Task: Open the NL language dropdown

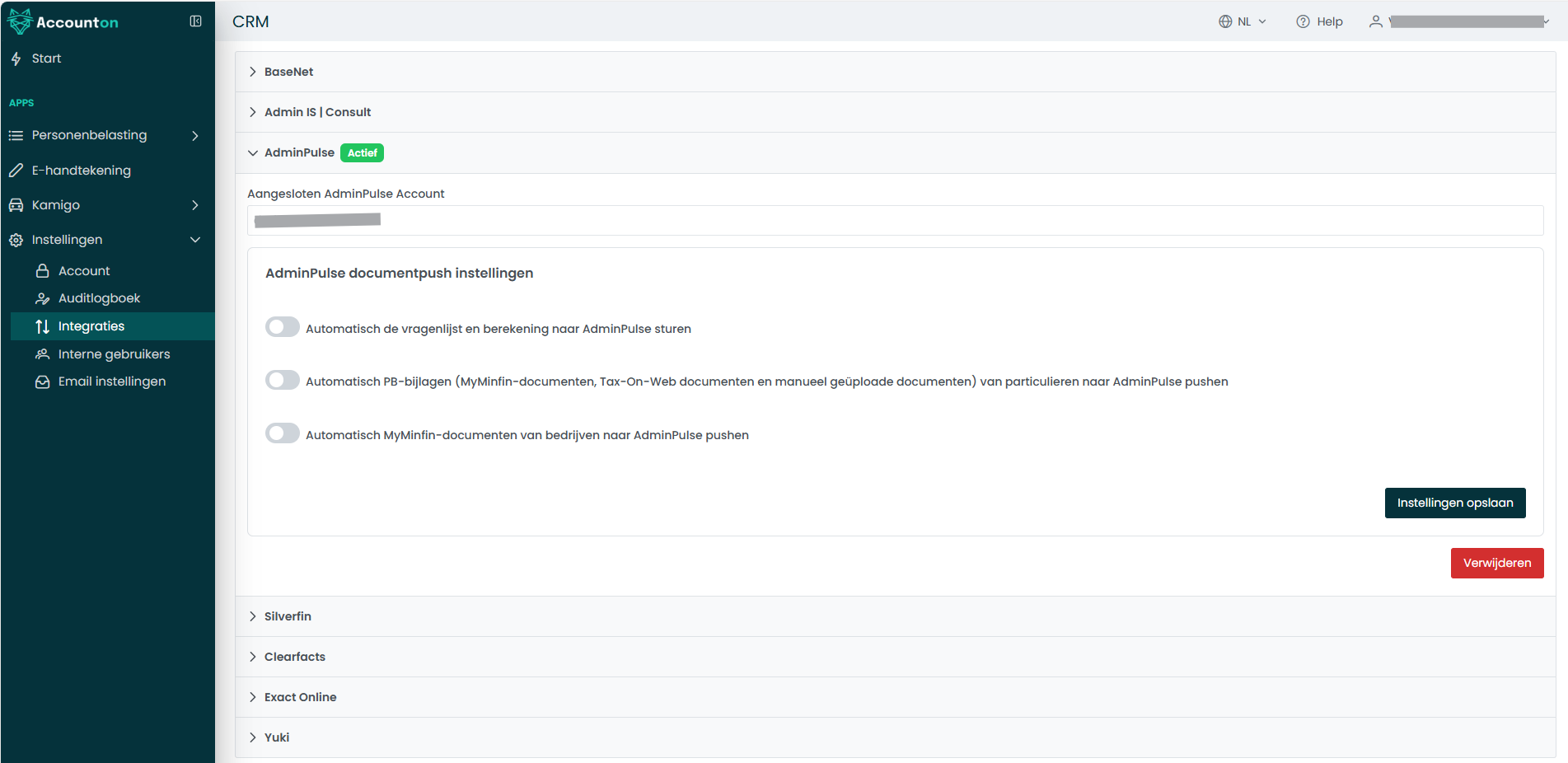Action: [x=1243, y=21]
